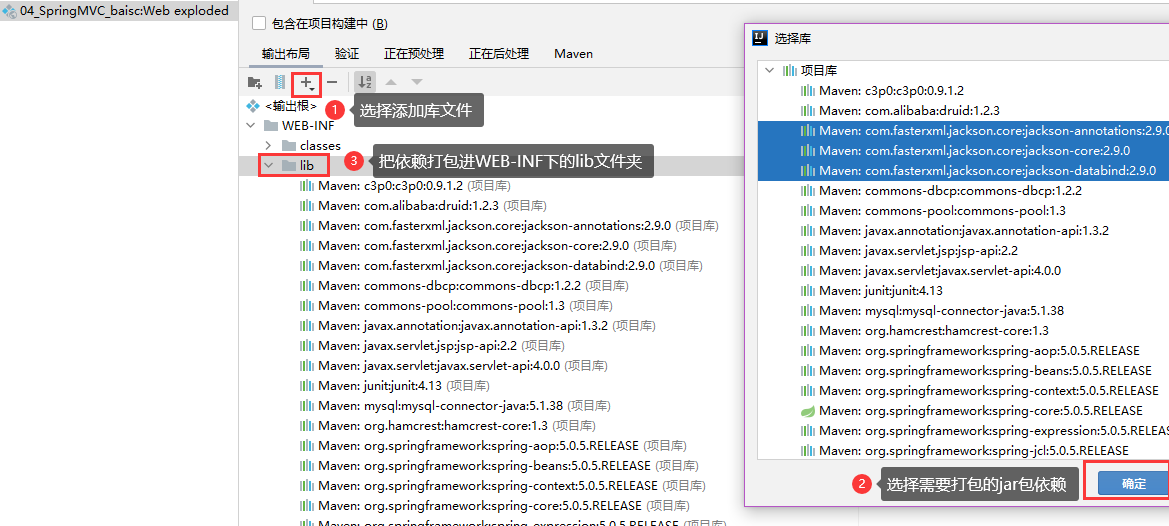
Task: Click the create archive toolbar icon
Action: (280, 82)
